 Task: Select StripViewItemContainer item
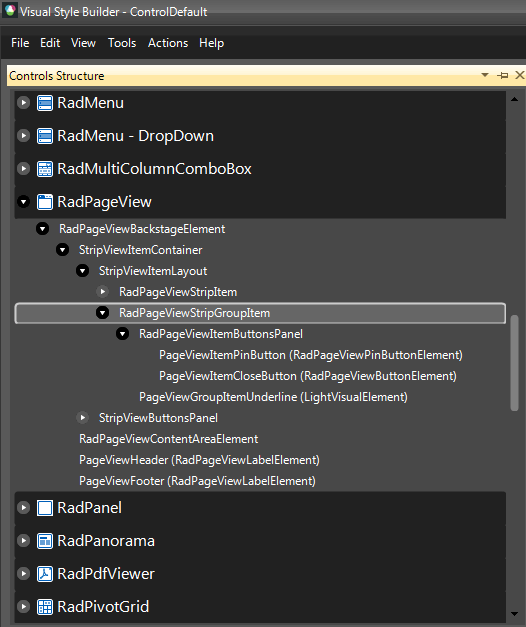pos(140,250)
